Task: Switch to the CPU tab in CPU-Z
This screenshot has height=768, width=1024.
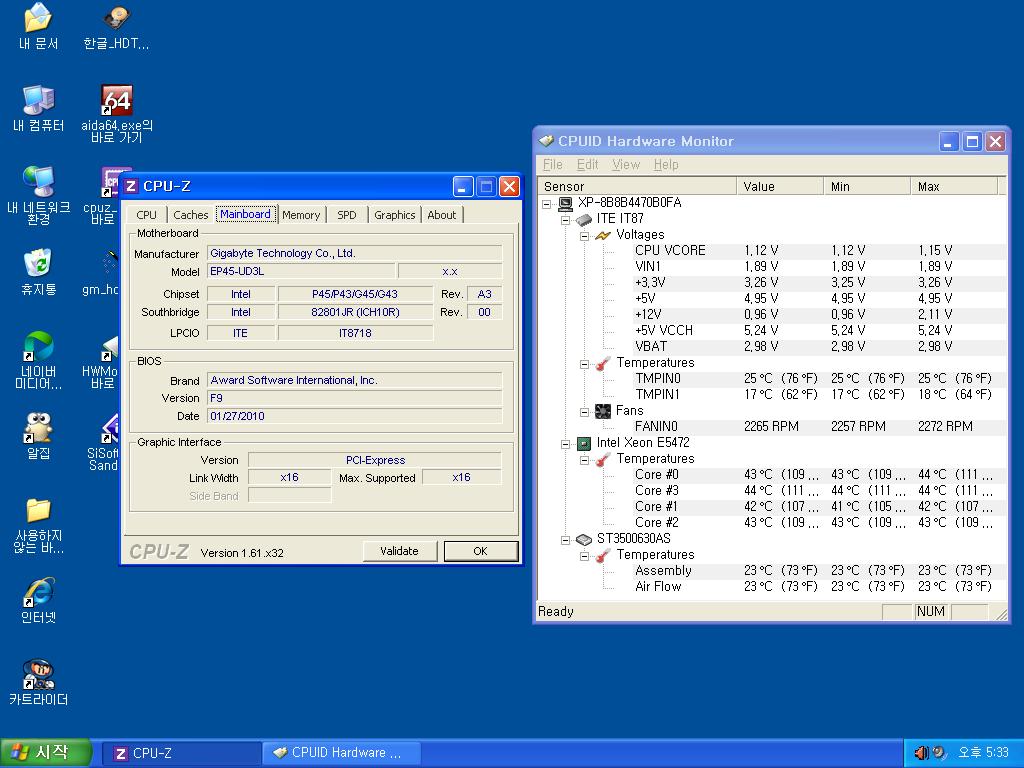Action: [x=146, y=215]
